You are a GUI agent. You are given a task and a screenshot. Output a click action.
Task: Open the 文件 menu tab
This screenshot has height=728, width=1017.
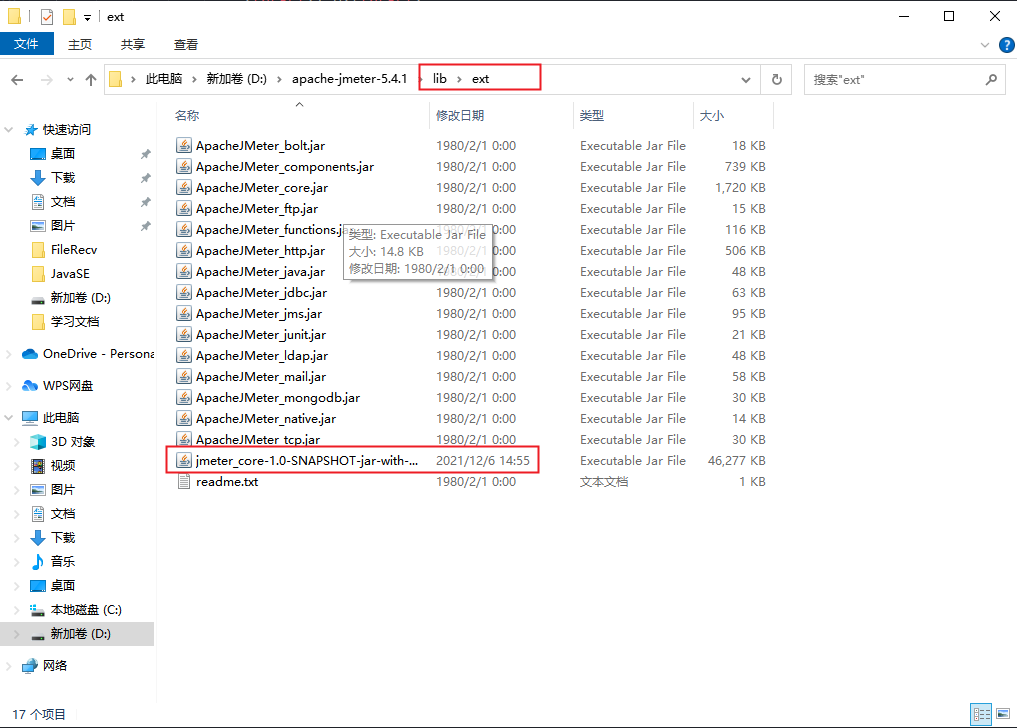click(27, 44)
